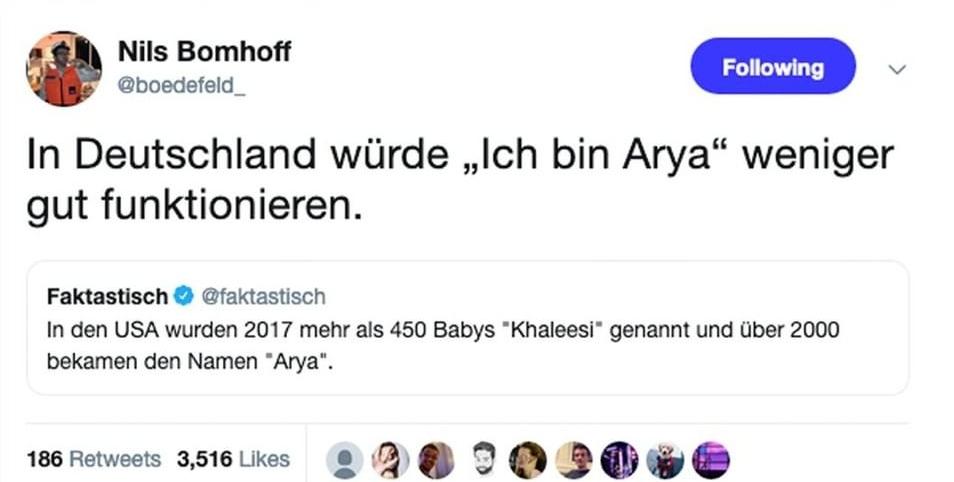Click the Following button
Viewport: 954px width, 482px height.
click(773, 66)
